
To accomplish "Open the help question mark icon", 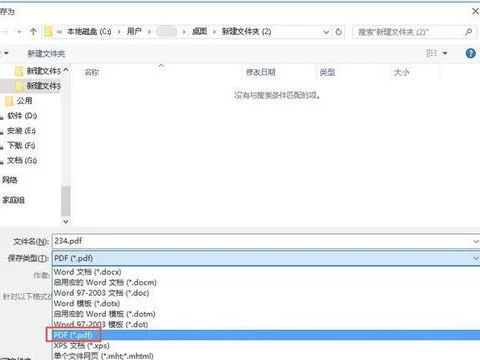I will [x=470, y=53].
